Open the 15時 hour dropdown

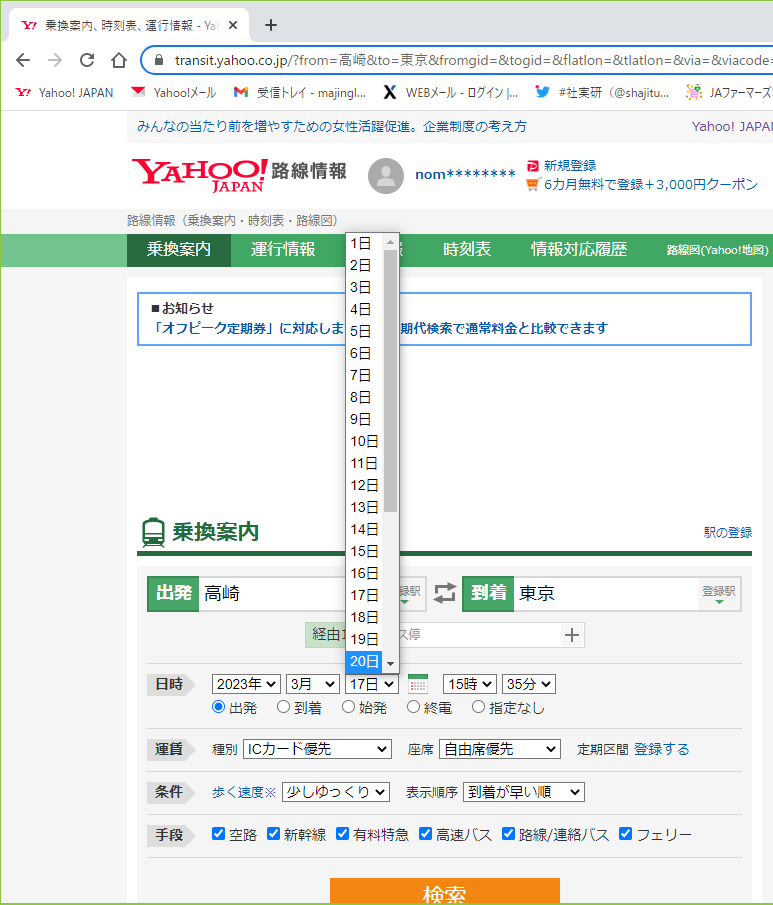point(469,684)
